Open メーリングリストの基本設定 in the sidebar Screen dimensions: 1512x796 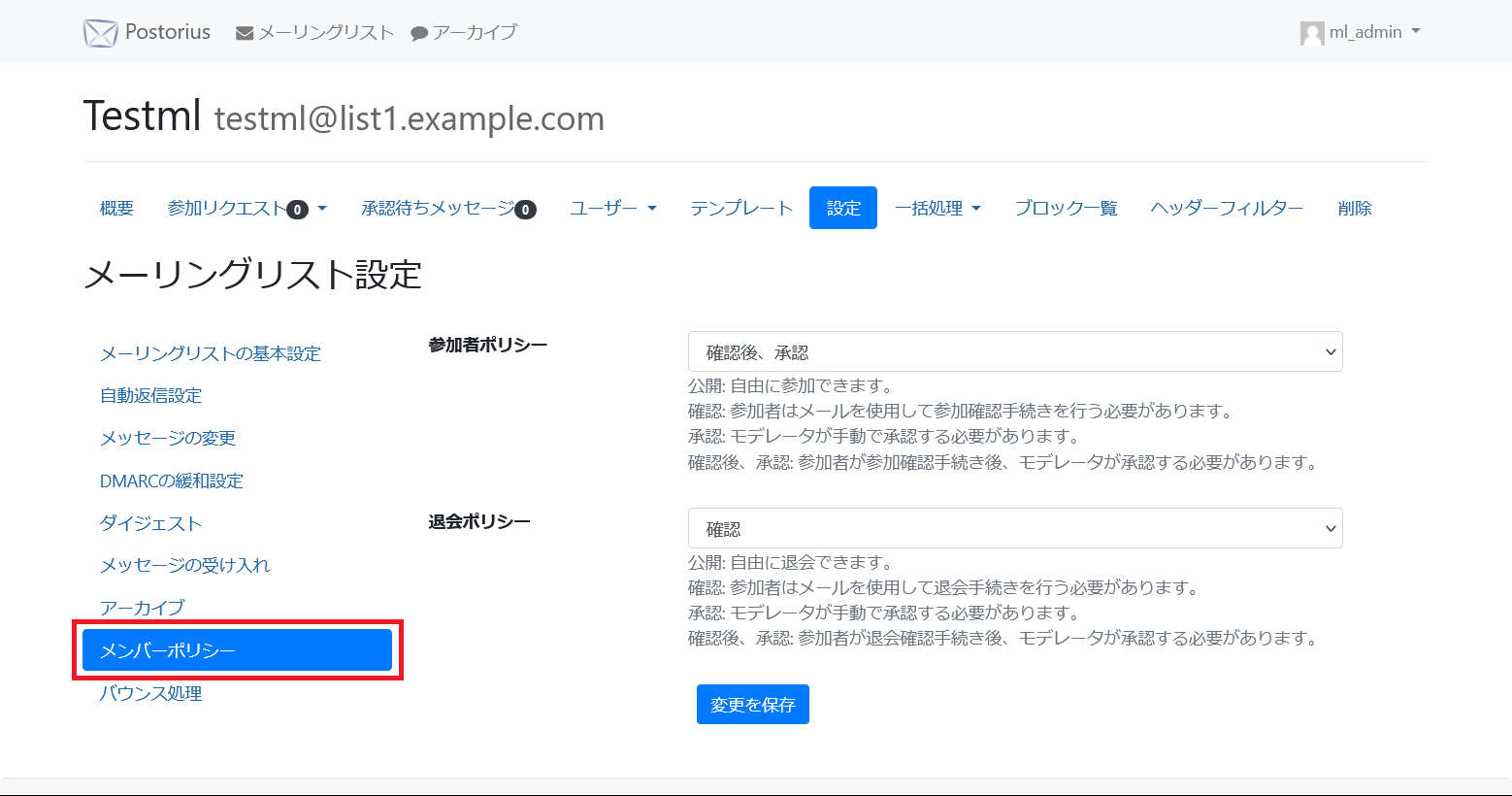tap(211, 353)
